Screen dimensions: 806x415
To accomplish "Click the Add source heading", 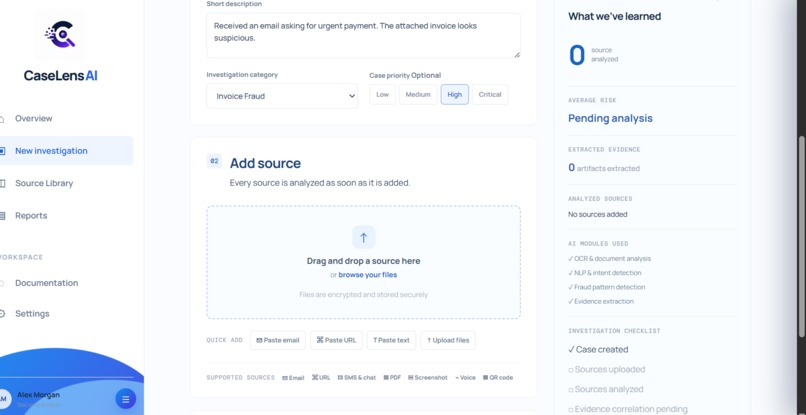I will (265, 163).
